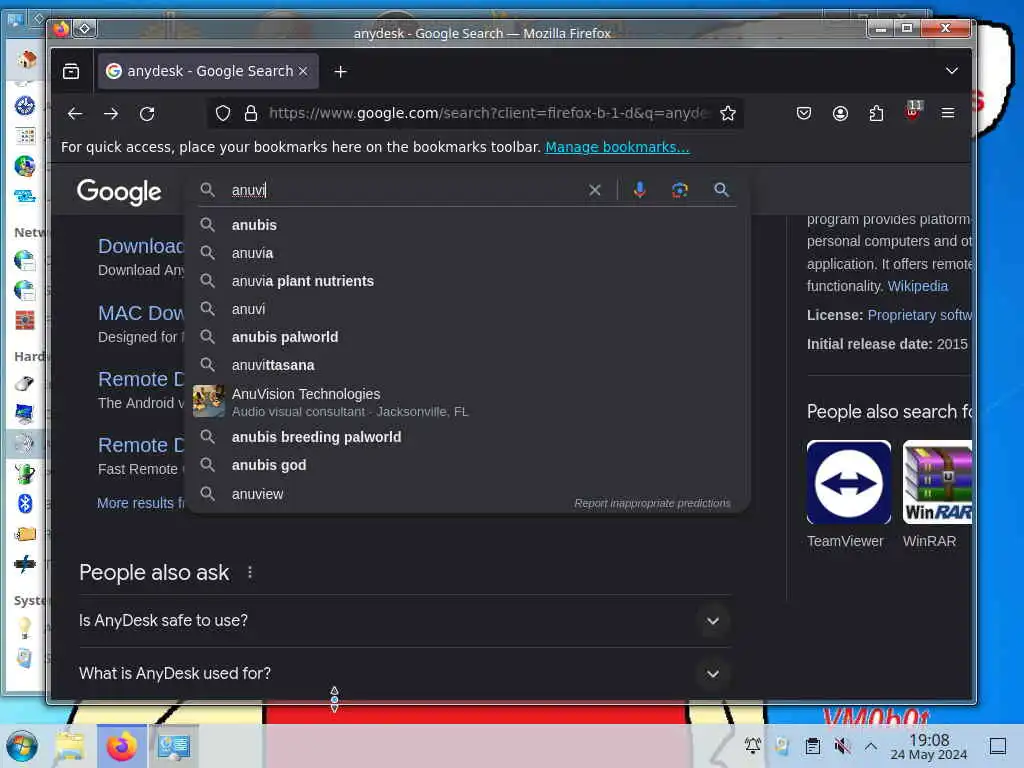Open the house icon in the left panel
This screenshot has height=768, width=1024.
(x=26, y=60)
